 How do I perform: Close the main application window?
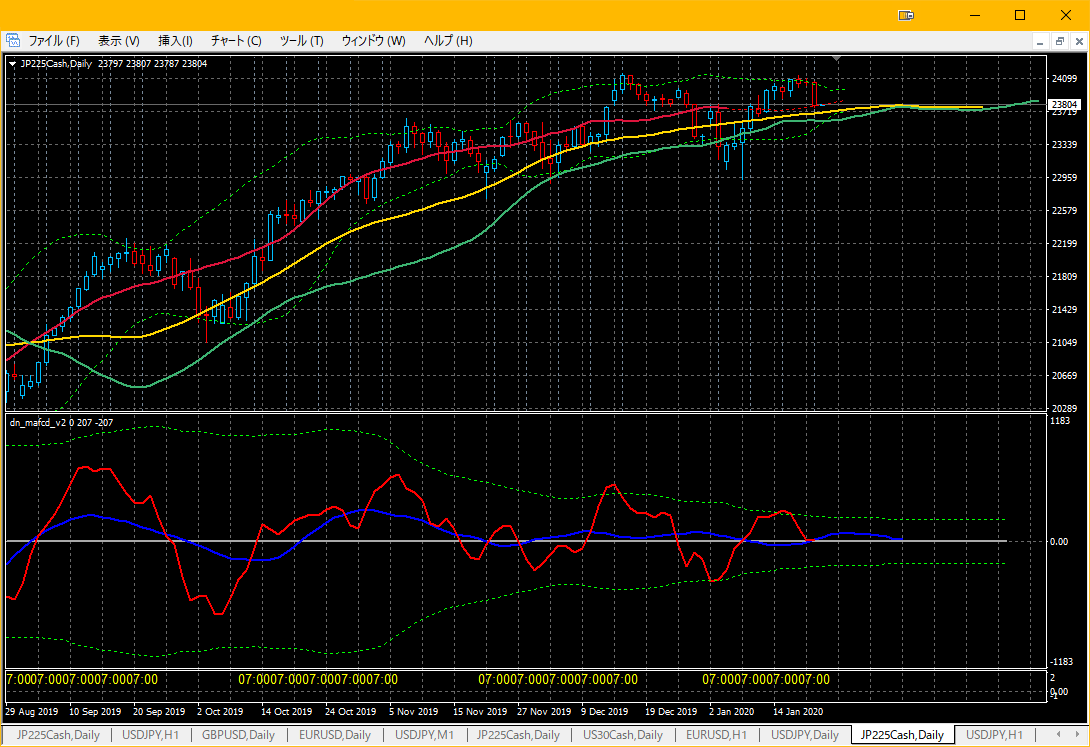(x=1065, y=15)
